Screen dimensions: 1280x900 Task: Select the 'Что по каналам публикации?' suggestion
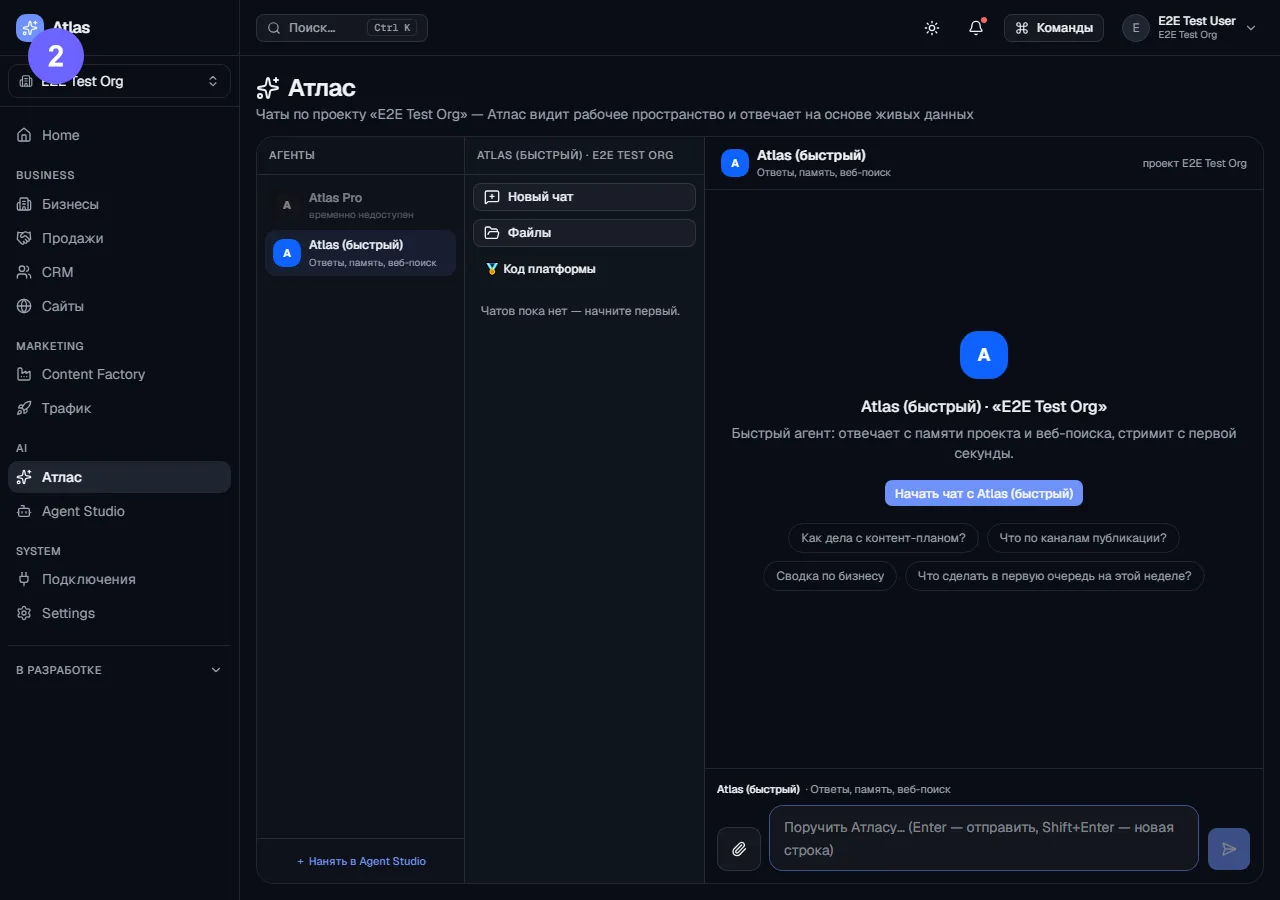coord(1083,538)
